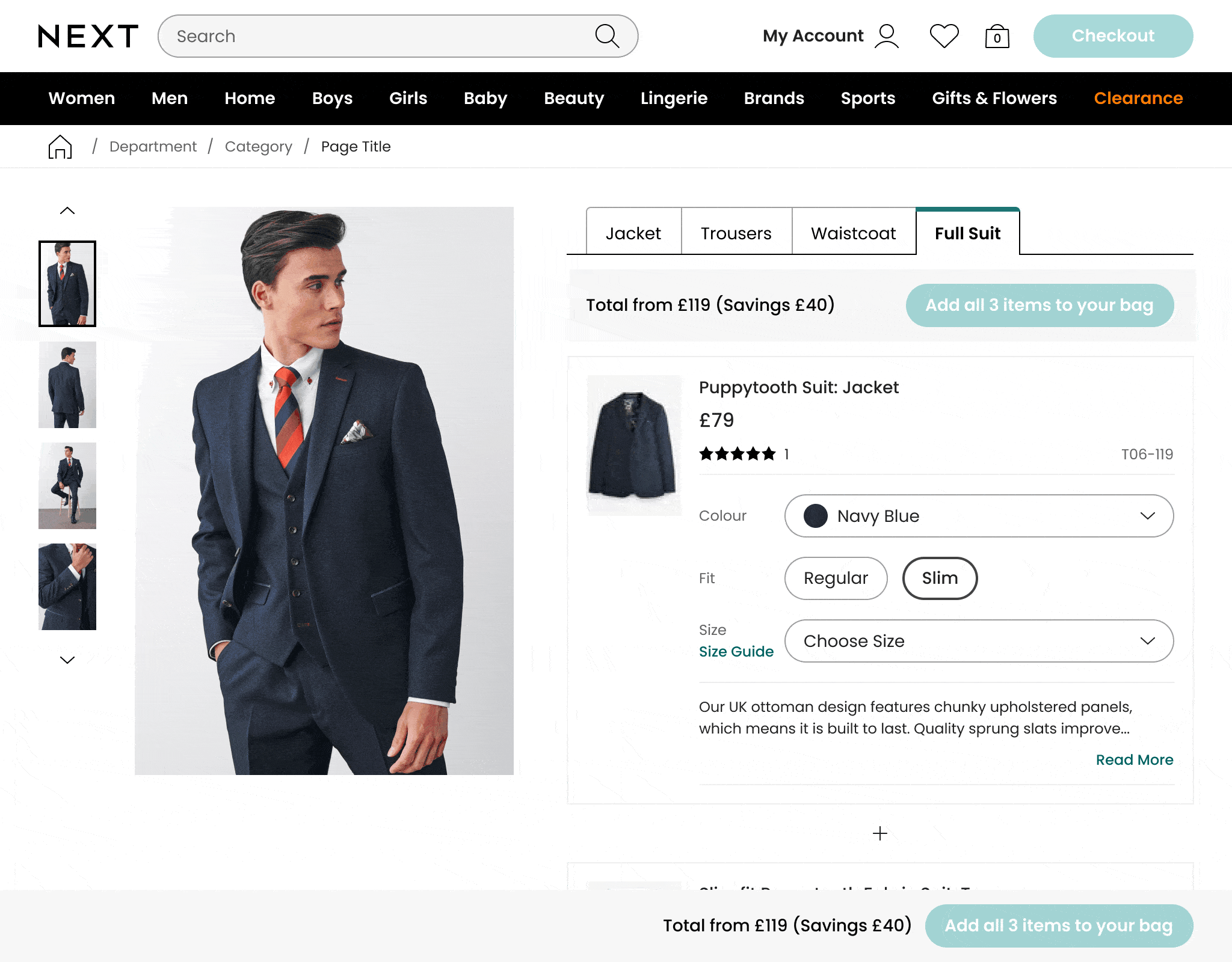The width and height of the screenshot is (1232, 962).
Task: Switch to Full Suit tab
Action: (967, 234)
